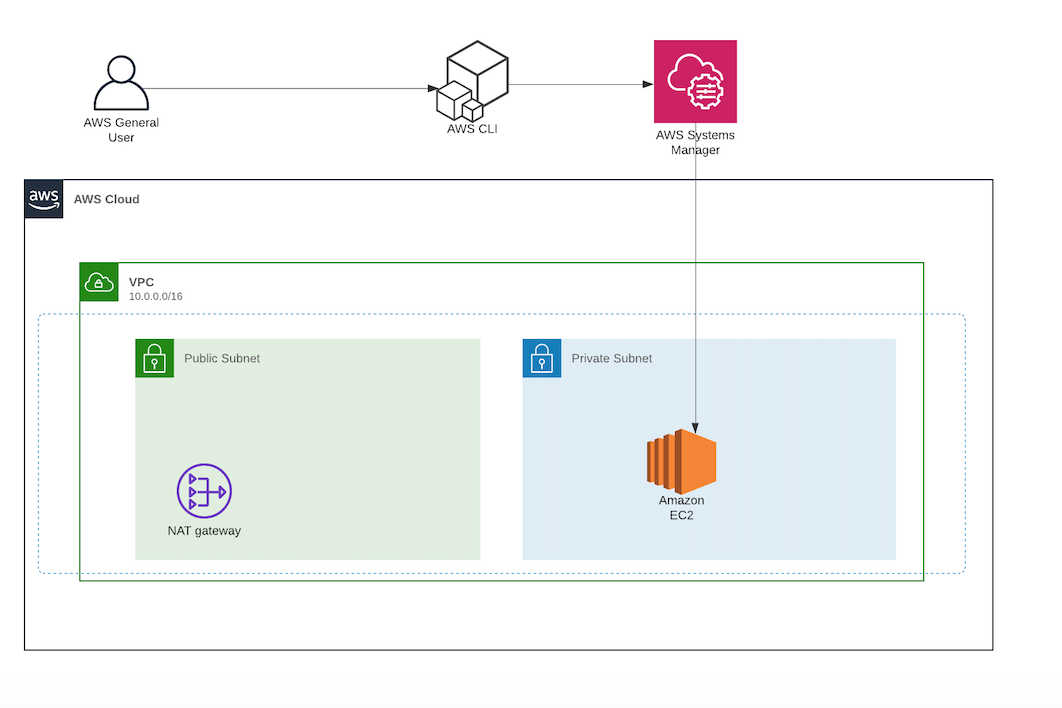Select the AWS Systems Manager icon
1062x708 pixels.
pos(695,81)
